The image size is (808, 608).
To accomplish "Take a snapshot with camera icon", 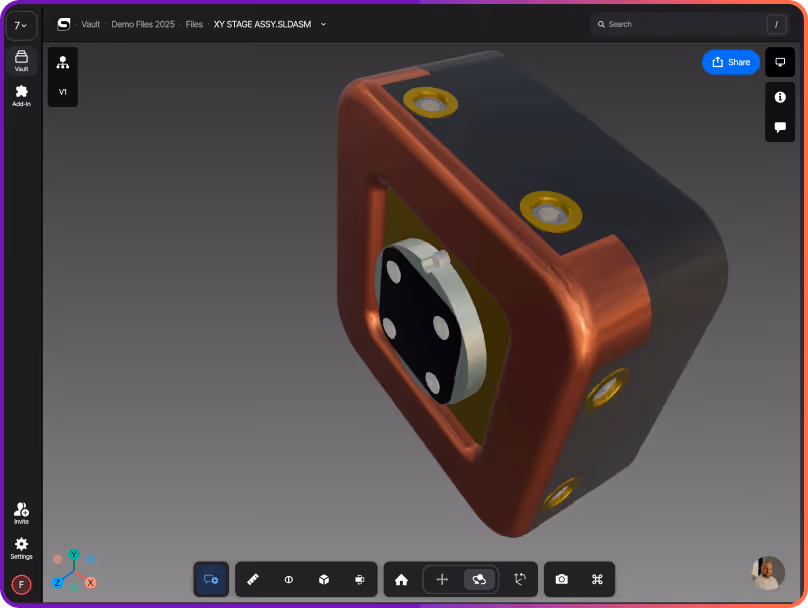I will [x=562, y=580].
